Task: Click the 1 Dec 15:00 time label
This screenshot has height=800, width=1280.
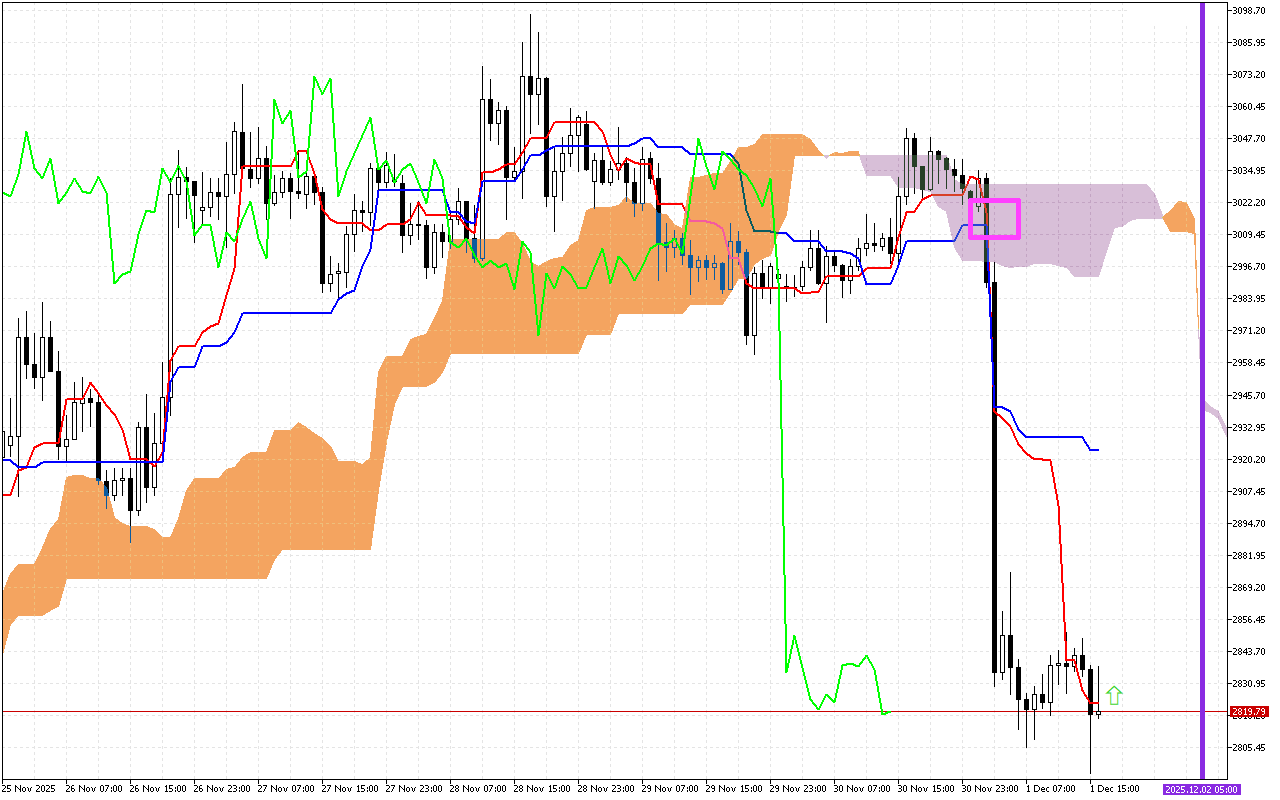Action: coord(1113,787)
